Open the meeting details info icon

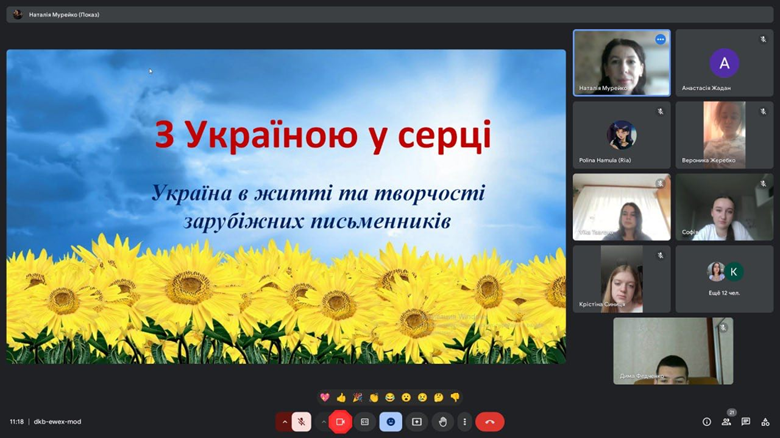[x=707, y=422]
